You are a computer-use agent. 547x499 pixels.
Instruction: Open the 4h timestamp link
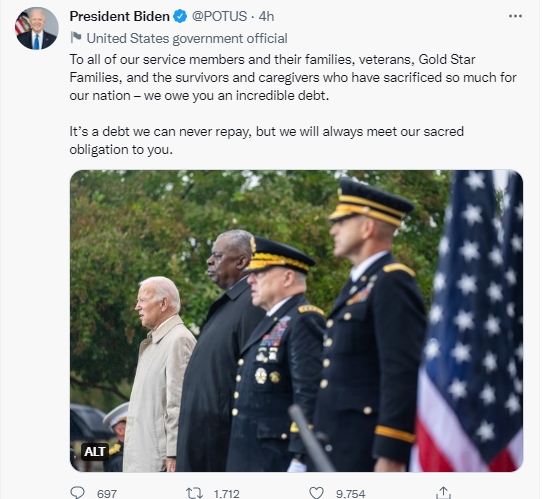click(x=266, y=16)
